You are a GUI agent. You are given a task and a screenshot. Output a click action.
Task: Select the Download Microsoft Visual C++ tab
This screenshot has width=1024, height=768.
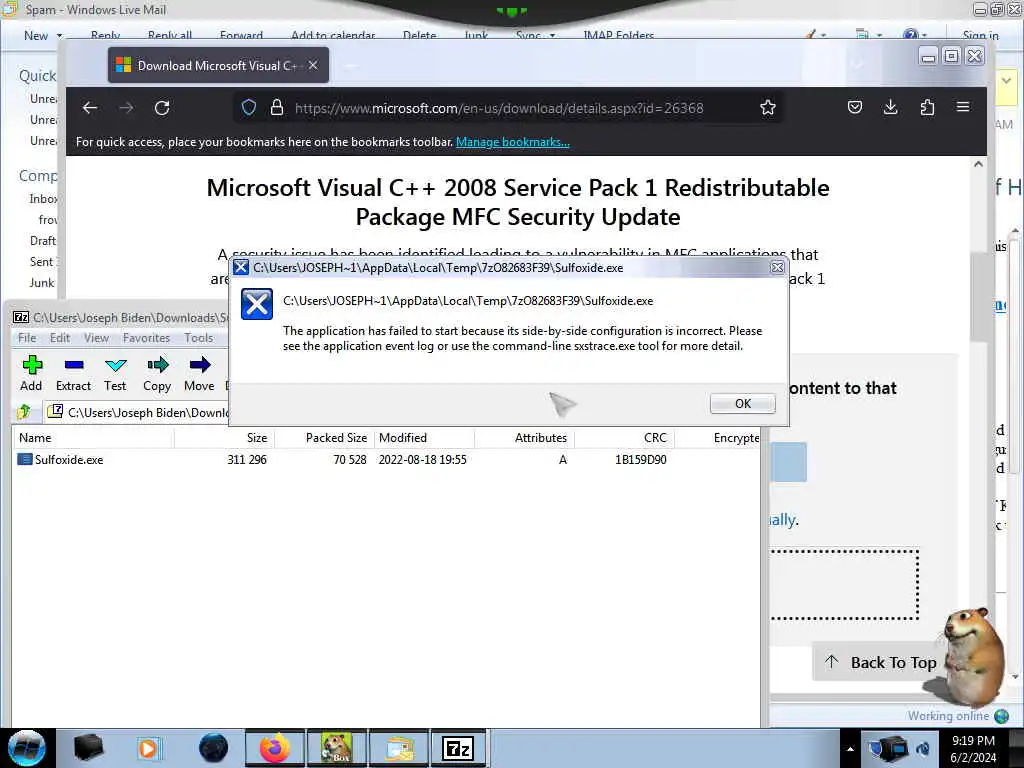[x=219, y=65]
